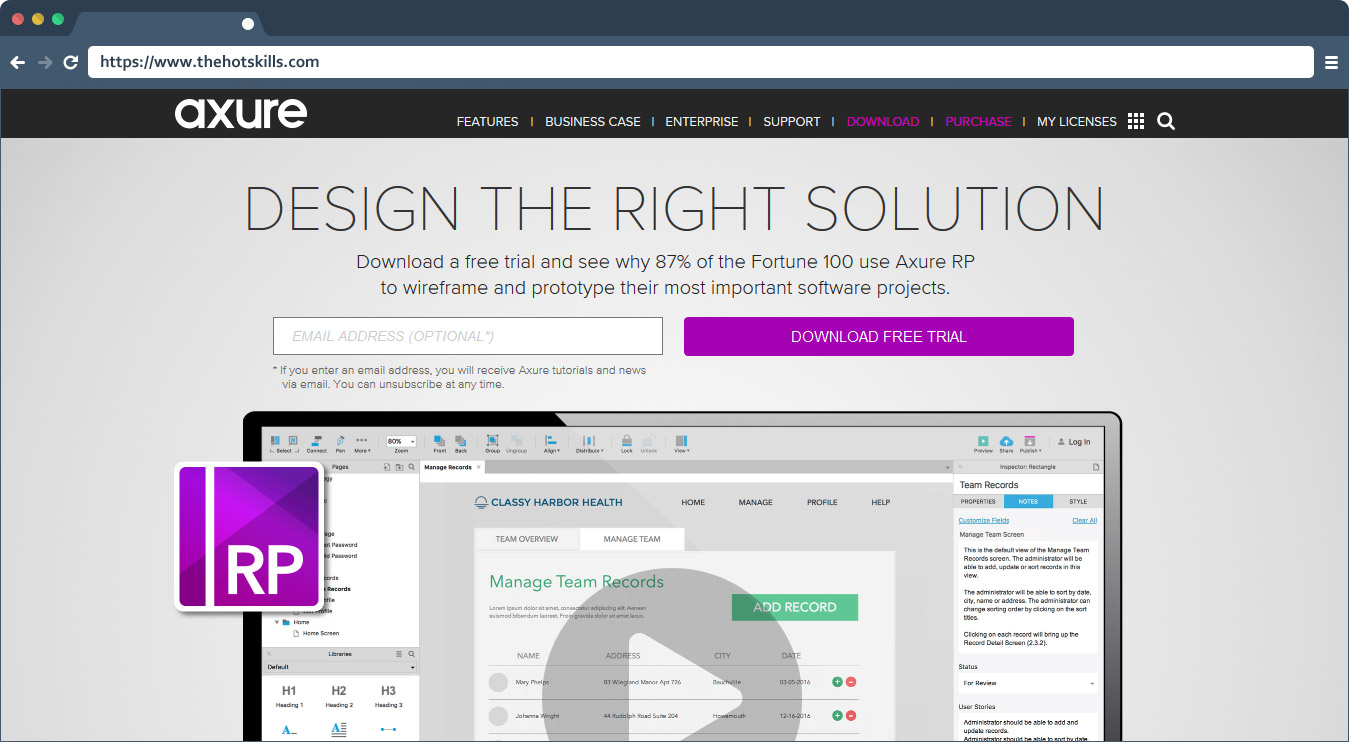
Task: Reload the page with refresh icon
Action: pos(71,62)
